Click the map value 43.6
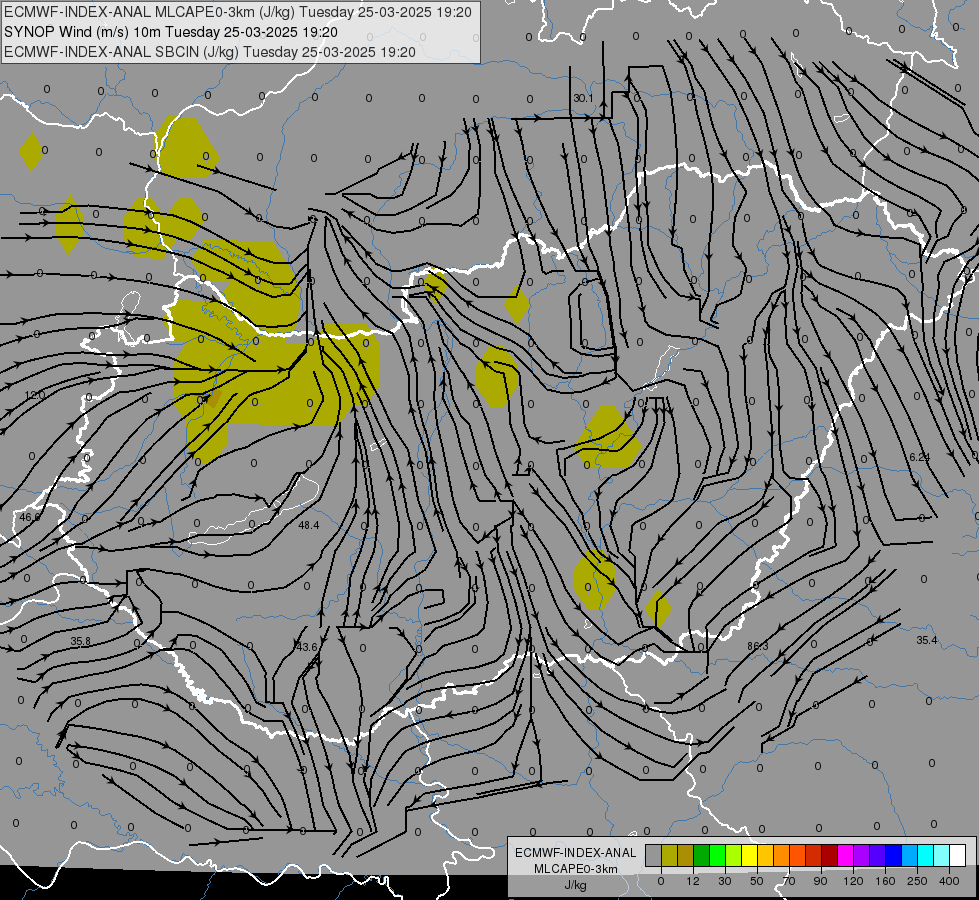The height and width of the screenshot is (900, 979). click(307, 647)
